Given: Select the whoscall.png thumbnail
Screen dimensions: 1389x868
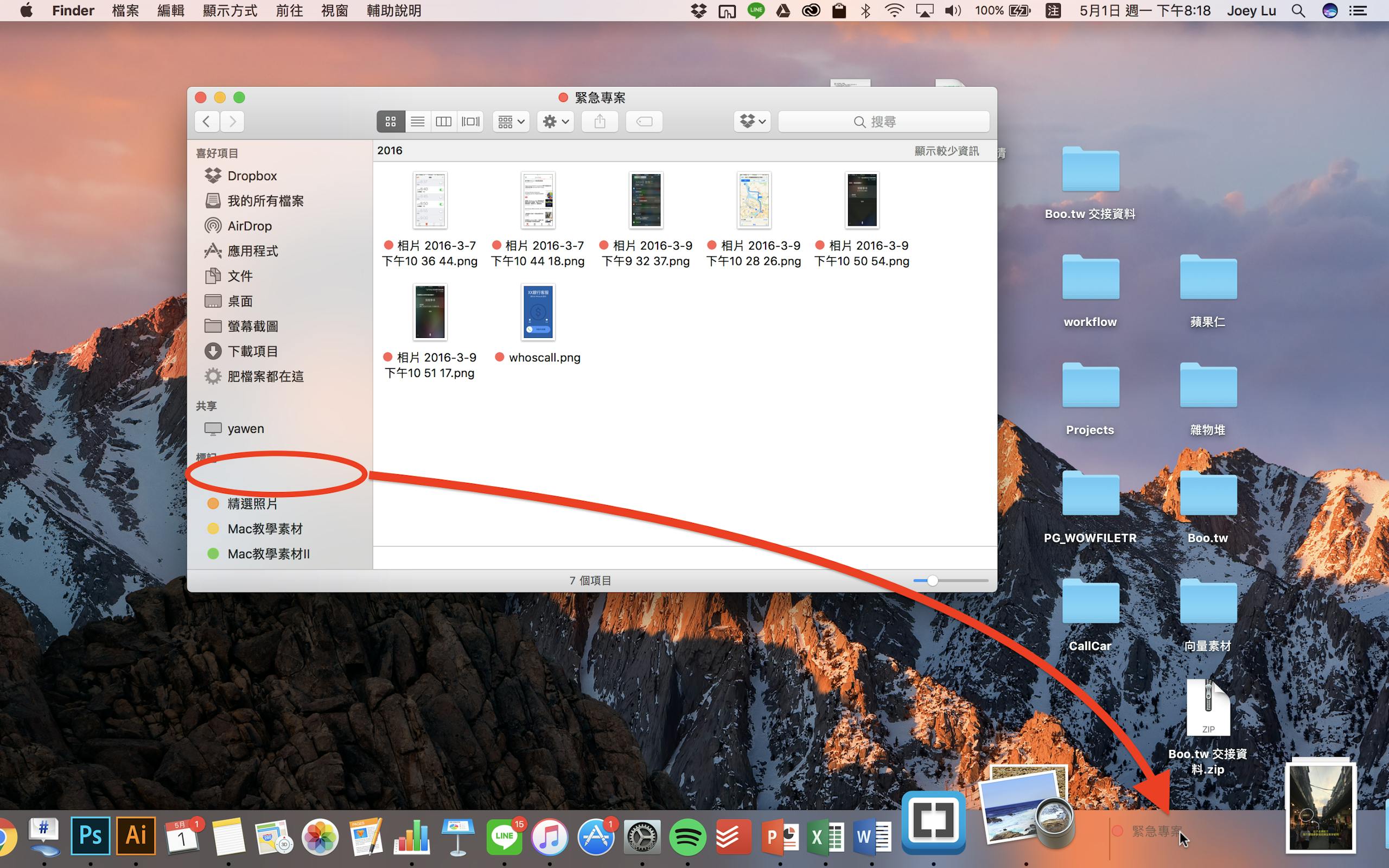Looking at the screenshot, I should 538,312.
